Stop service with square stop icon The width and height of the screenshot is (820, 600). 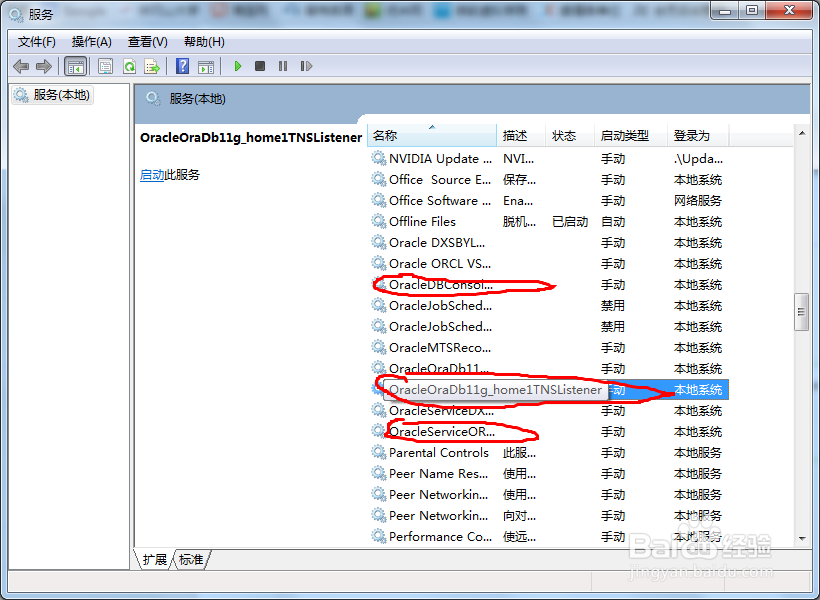[260, 66]
